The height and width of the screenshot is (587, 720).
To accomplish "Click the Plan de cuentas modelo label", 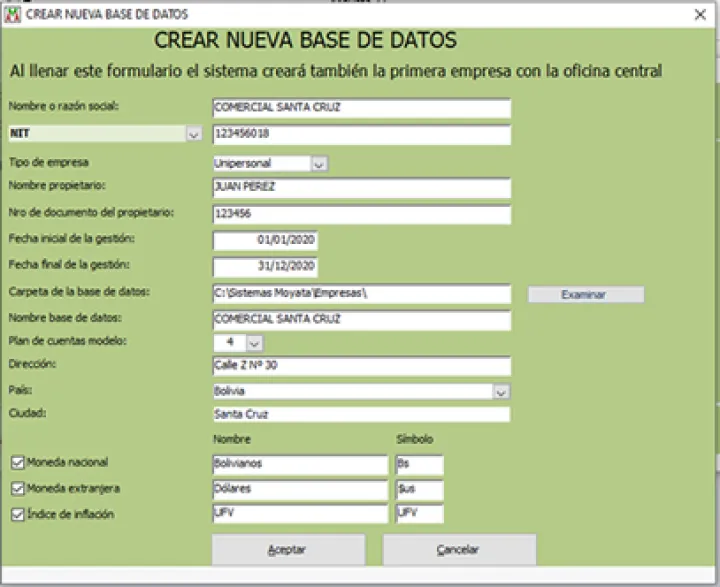I will [x=68, y=341].
